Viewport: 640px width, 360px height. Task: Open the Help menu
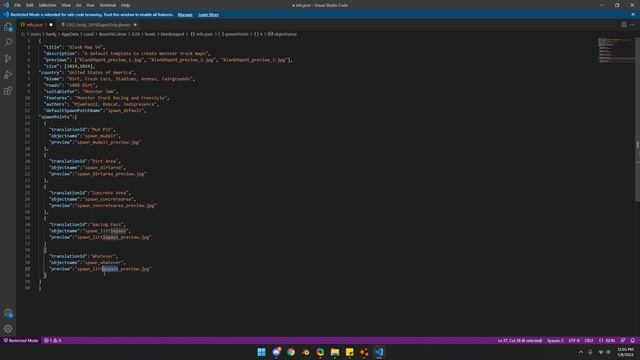point(125,5)
